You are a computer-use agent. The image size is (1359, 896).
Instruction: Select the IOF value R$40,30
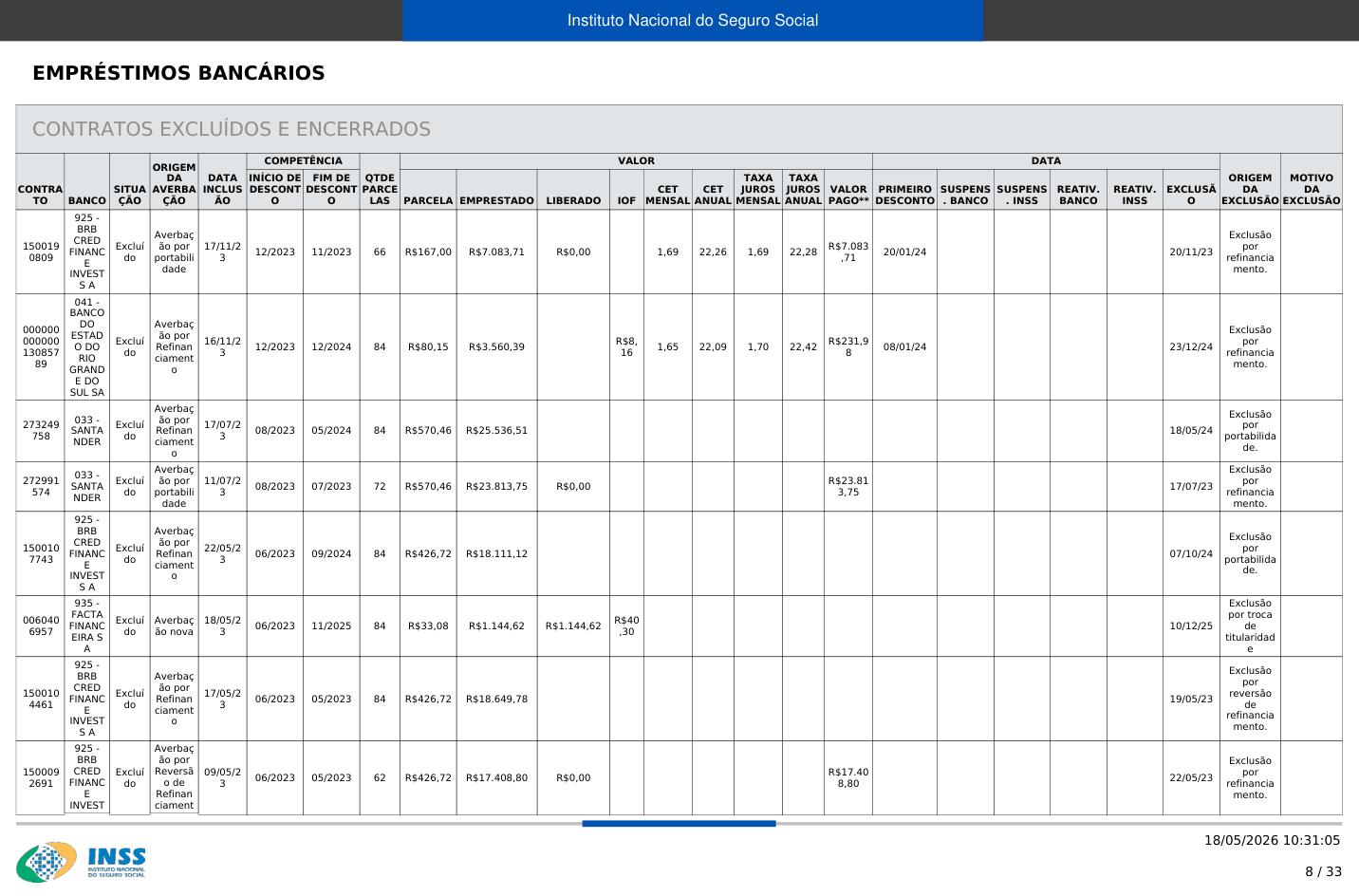626,625
